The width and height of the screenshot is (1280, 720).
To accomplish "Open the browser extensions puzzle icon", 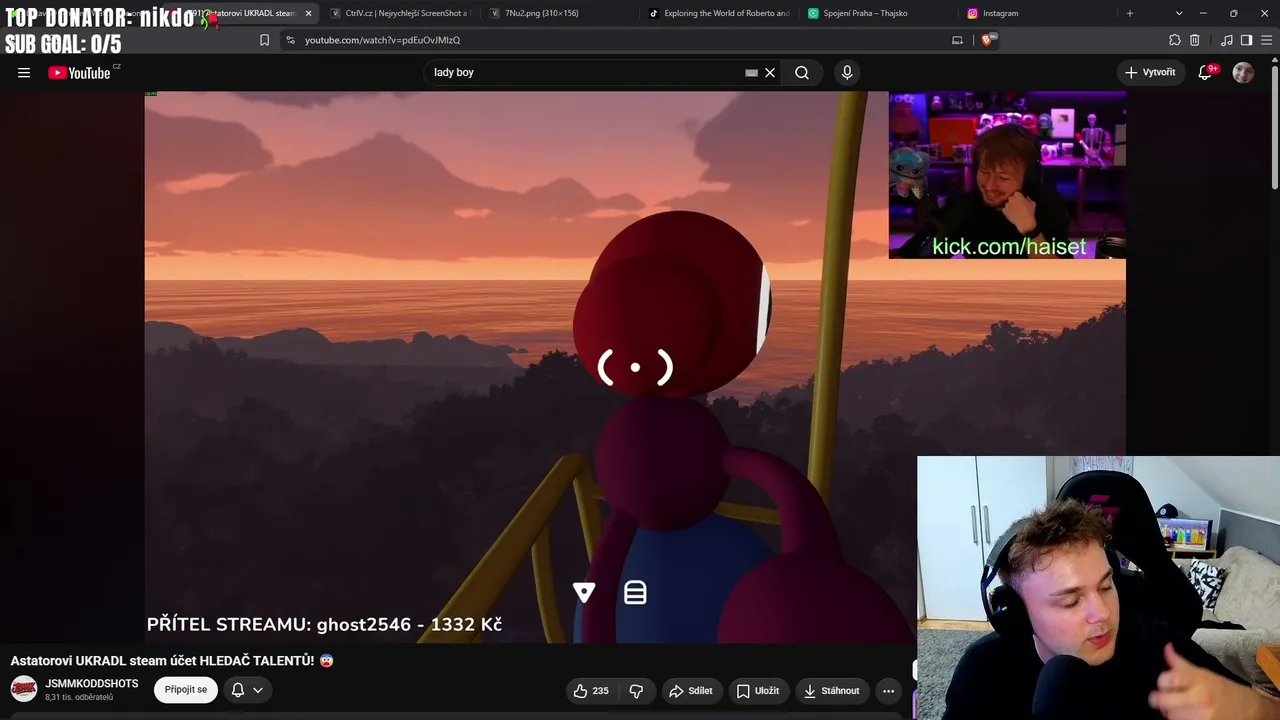I will pos(1175,40).
